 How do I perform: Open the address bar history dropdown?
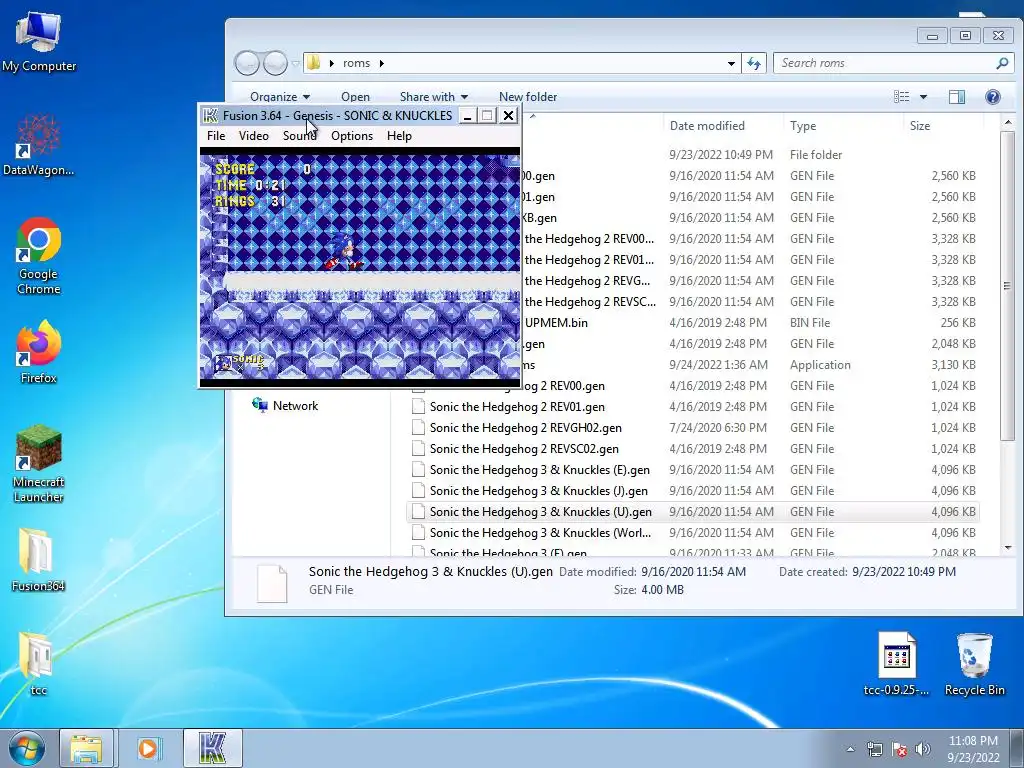[x=731, y=63]
